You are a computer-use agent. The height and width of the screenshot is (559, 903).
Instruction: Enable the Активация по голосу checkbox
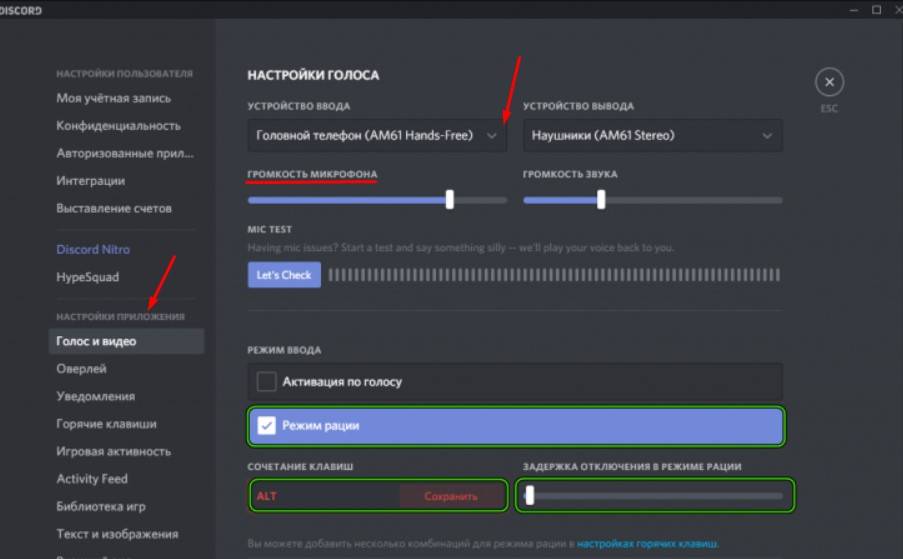(266, 381)
